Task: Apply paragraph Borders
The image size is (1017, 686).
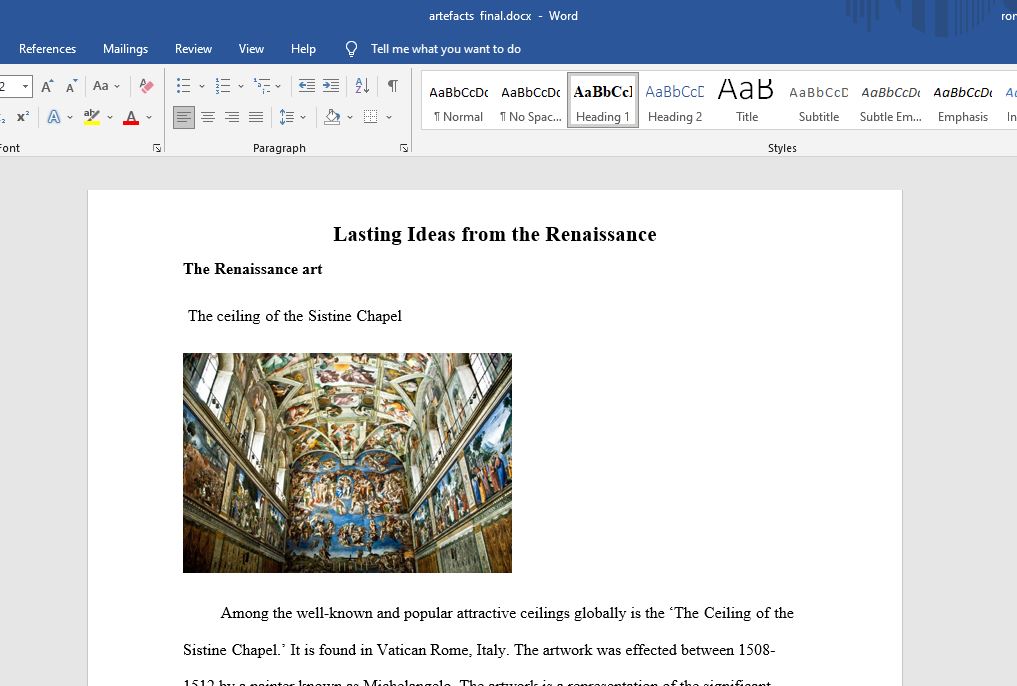Action: point(370,117)
